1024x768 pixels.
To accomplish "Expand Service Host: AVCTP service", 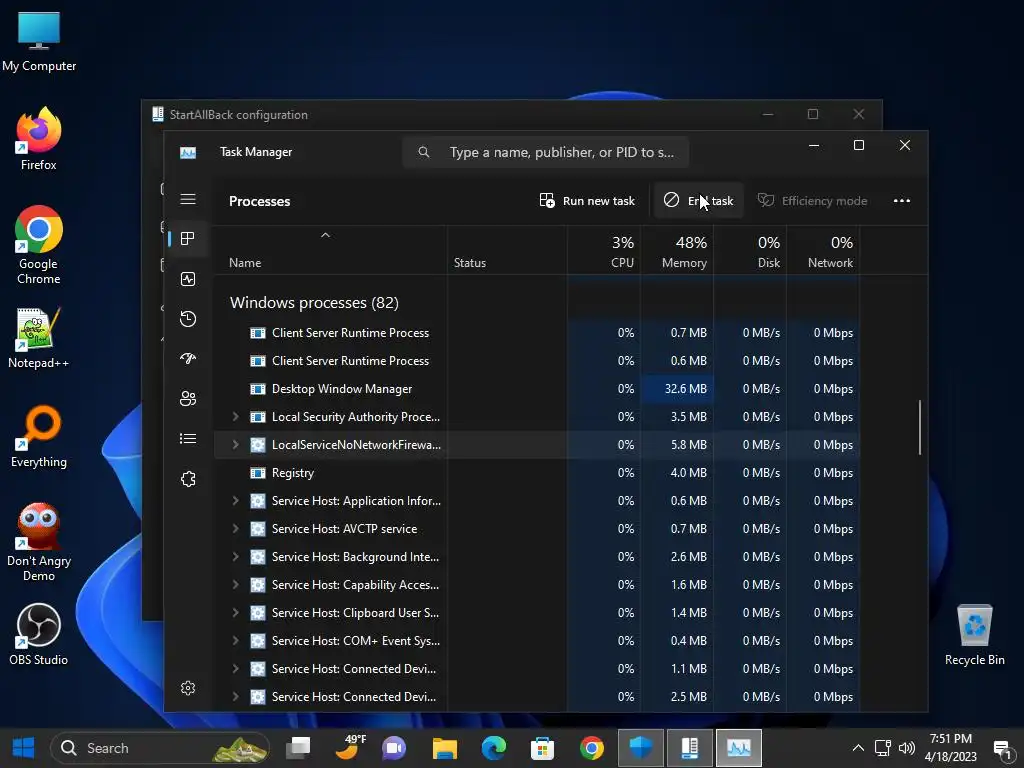I will click(x=236, y=529).
